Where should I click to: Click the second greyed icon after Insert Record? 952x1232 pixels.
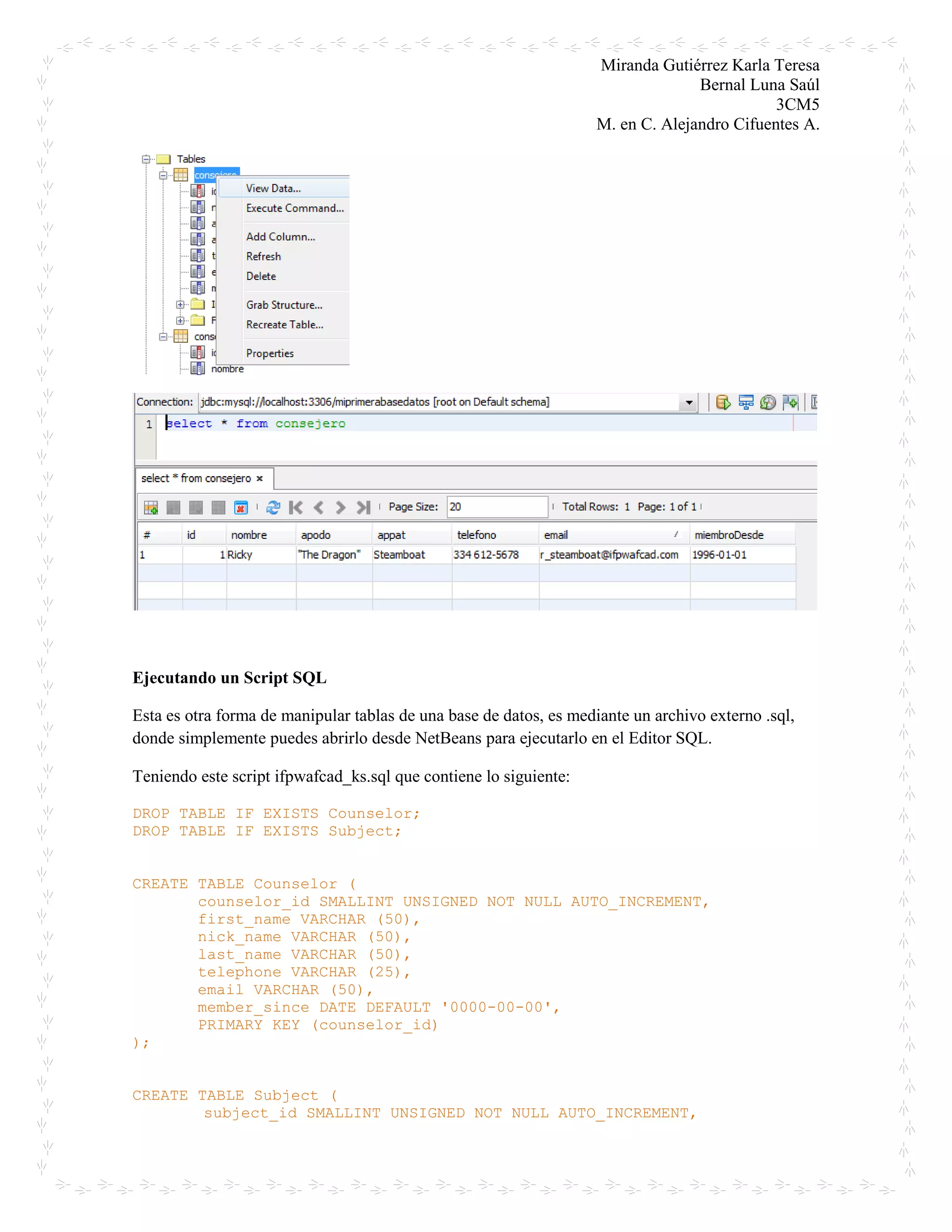coord(196,508)
